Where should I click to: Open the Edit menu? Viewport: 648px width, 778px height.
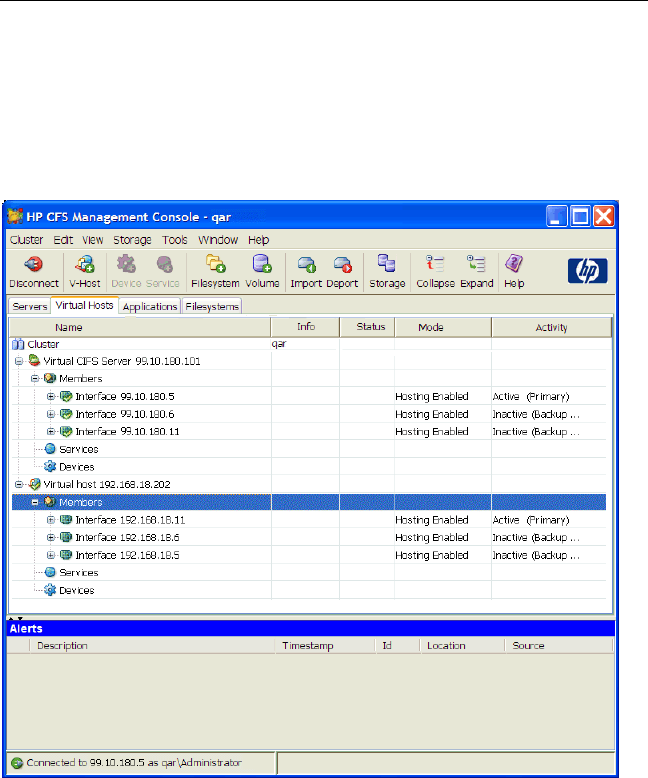point(63,240)
